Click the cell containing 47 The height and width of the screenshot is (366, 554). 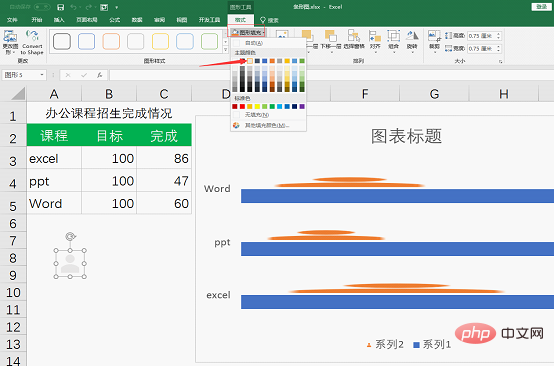pos(164,181)
